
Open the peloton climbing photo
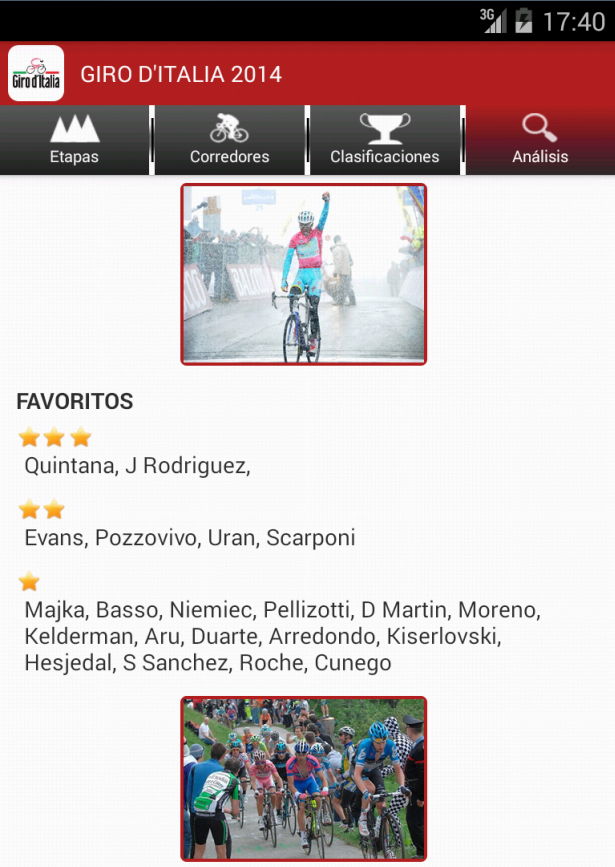click(x=304, y=779)
